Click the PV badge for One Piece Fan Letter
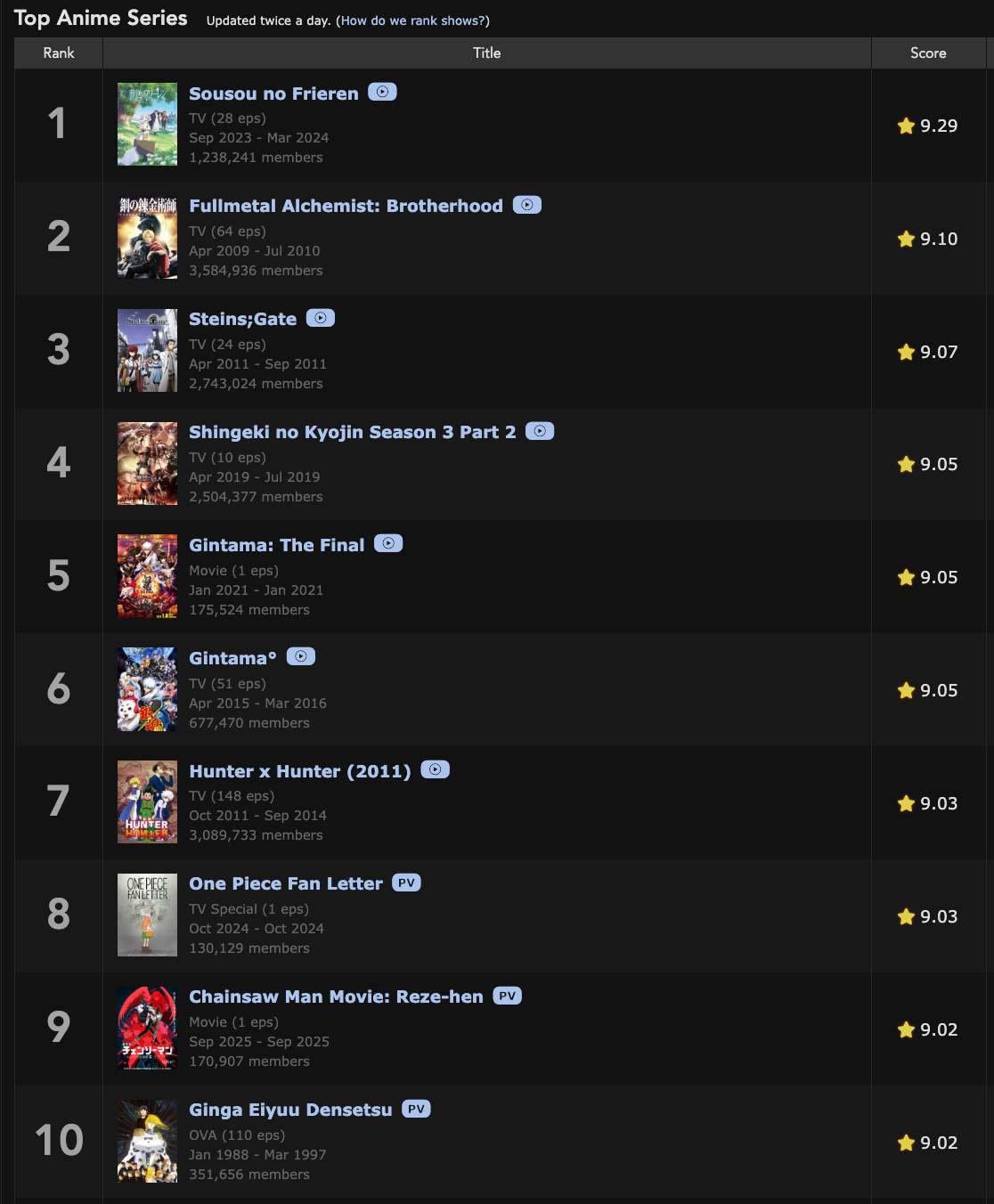Viewport: 994px width, 1204px height. (406, 883)
